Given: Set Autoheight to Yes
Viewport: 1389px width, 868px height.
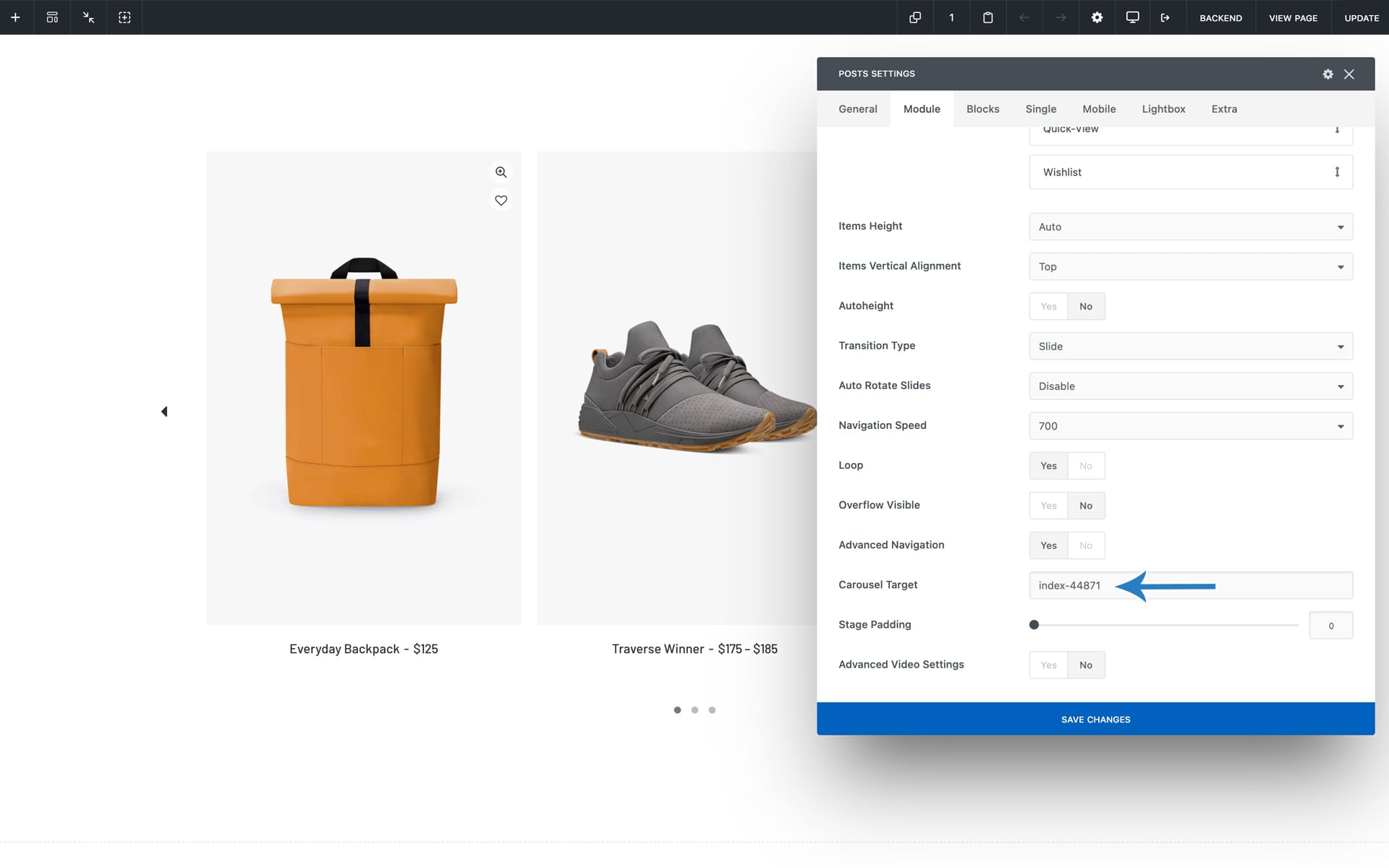Looking at the screenshot, I should [x=1048, y=307].
